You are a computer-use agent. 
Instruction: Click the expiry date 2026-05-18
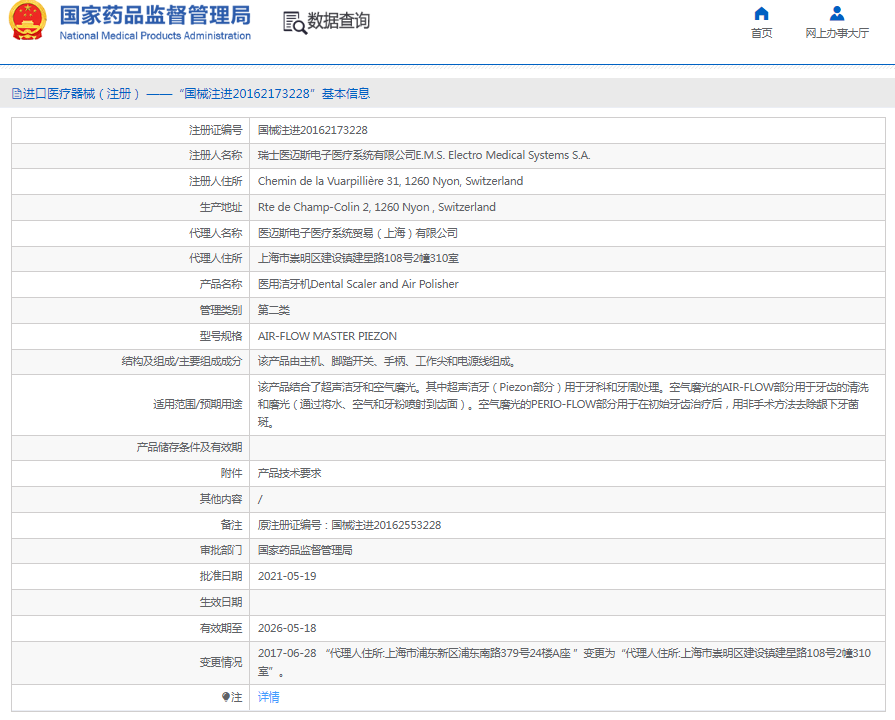tap(287, 628)
